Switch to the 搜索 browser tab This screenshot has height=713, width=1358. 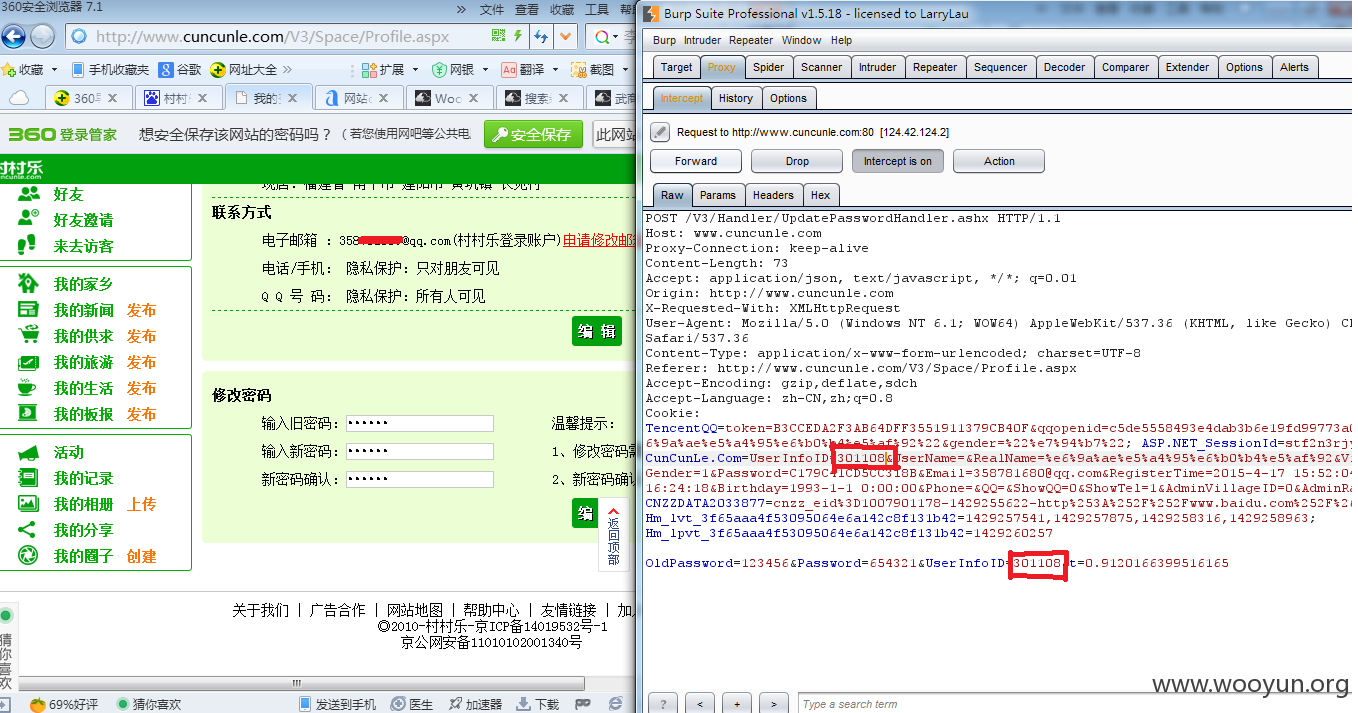tap(537, 98)
